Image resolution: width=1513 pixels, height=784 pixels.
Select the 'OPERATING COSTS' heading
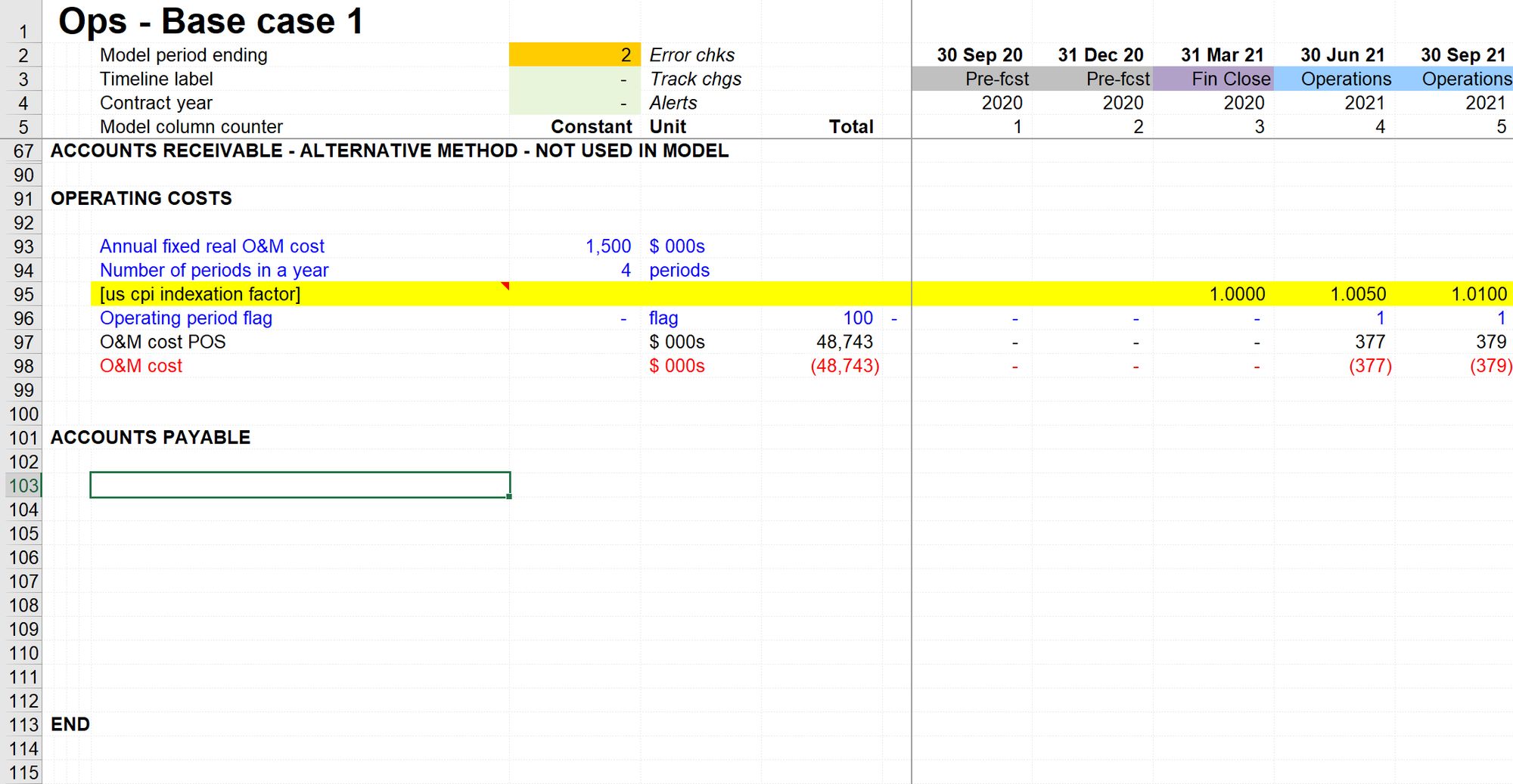141,199
